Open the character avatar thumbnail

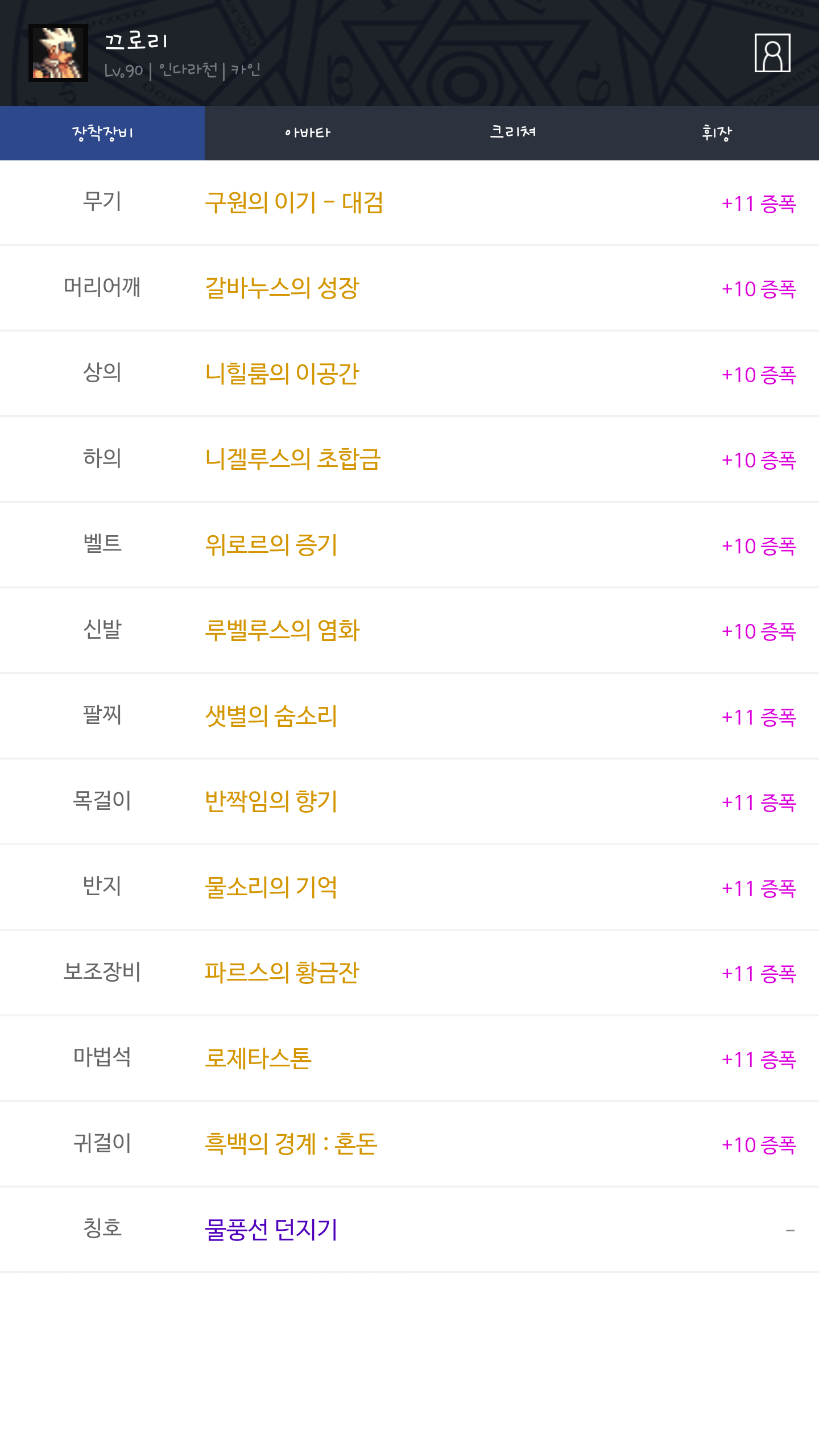click(58, 53)
